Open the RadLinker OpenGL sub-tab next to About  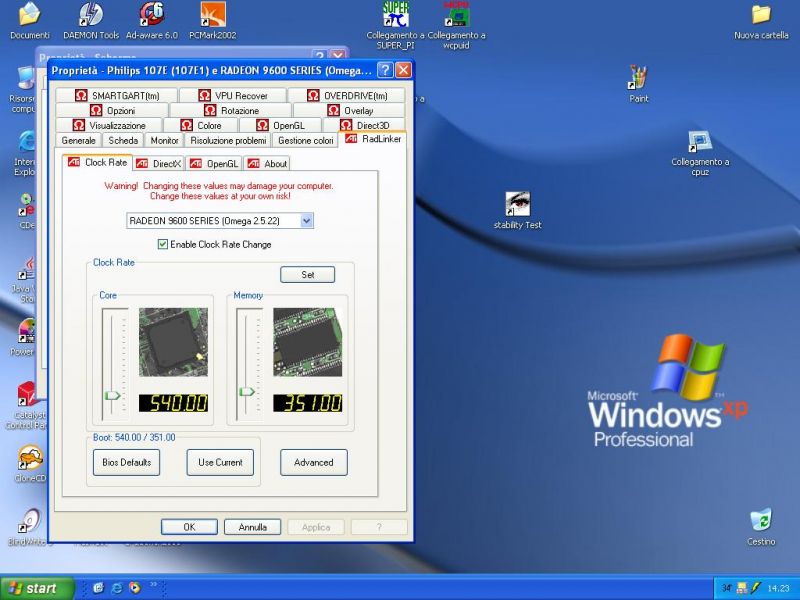pos(214,164)
